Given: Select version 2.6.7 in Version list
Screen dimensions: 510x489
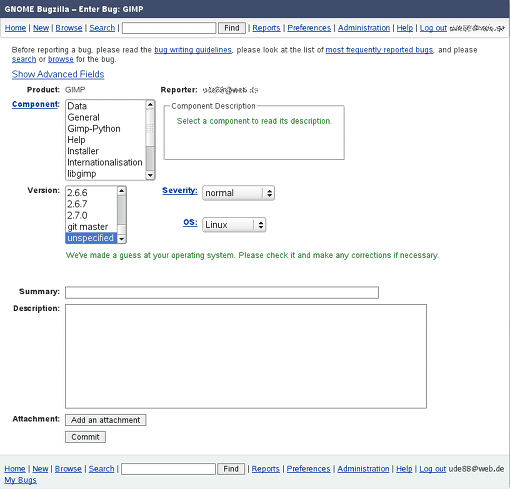Looking at the screenshot, I should pyautogui.click(x=92, y=204).
